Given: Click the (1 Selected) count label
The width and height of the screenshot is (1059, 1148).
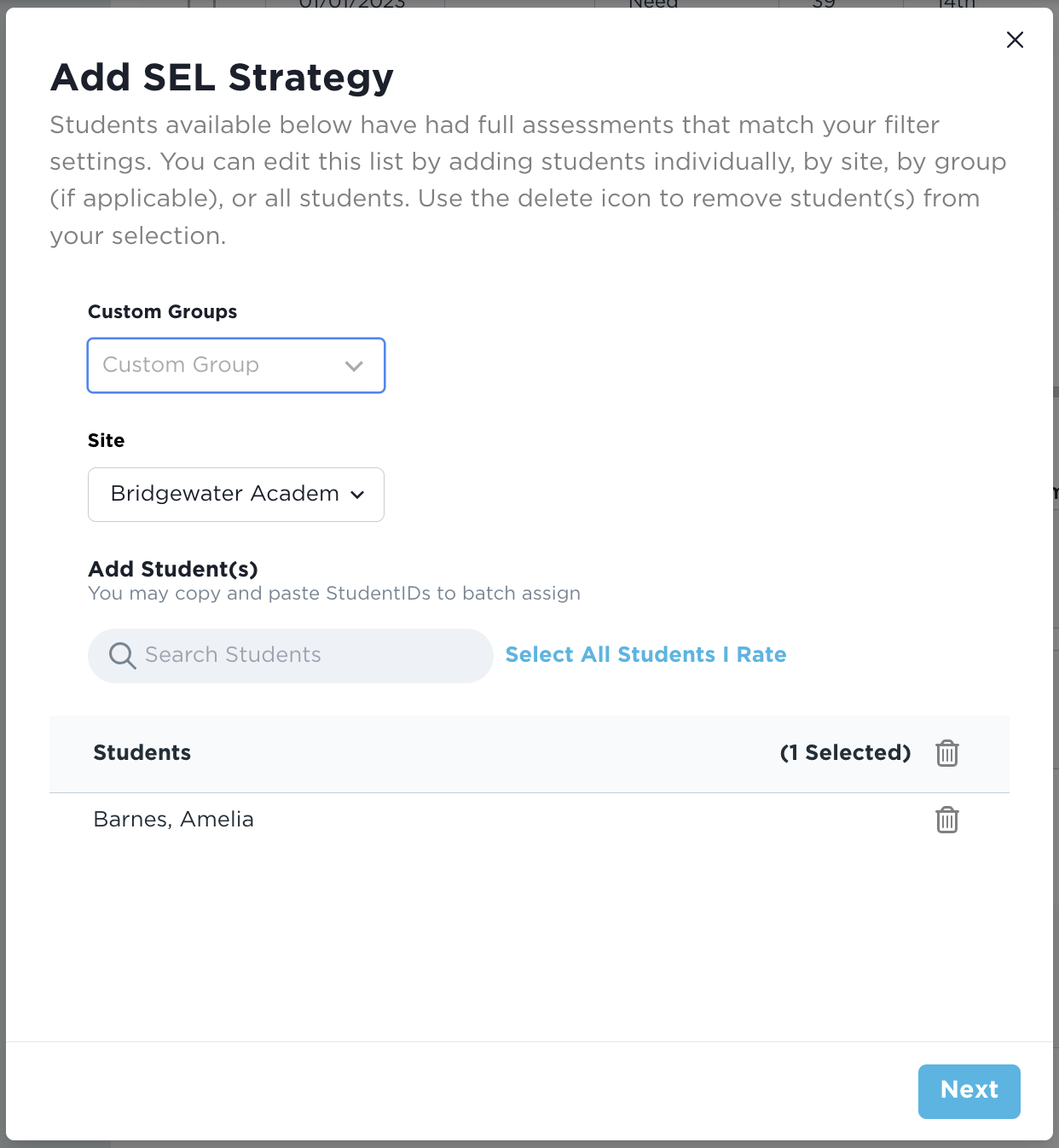Looking at the screenshot, I should click(x=845, y=752).
